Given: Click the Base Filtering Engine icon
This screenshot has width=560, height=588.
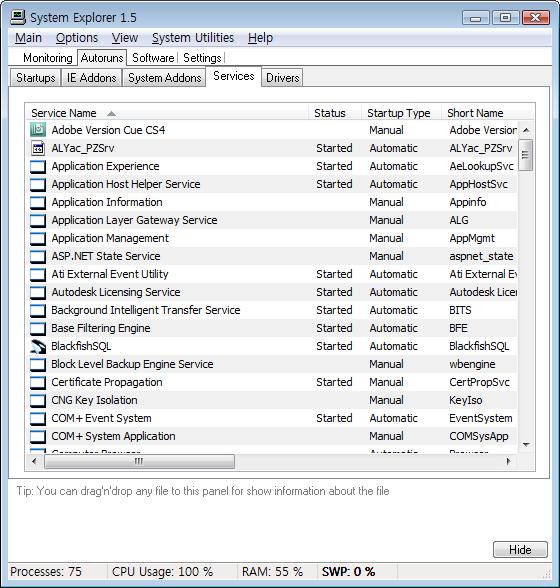Looking at the screenshot, I should pos(38,328).
